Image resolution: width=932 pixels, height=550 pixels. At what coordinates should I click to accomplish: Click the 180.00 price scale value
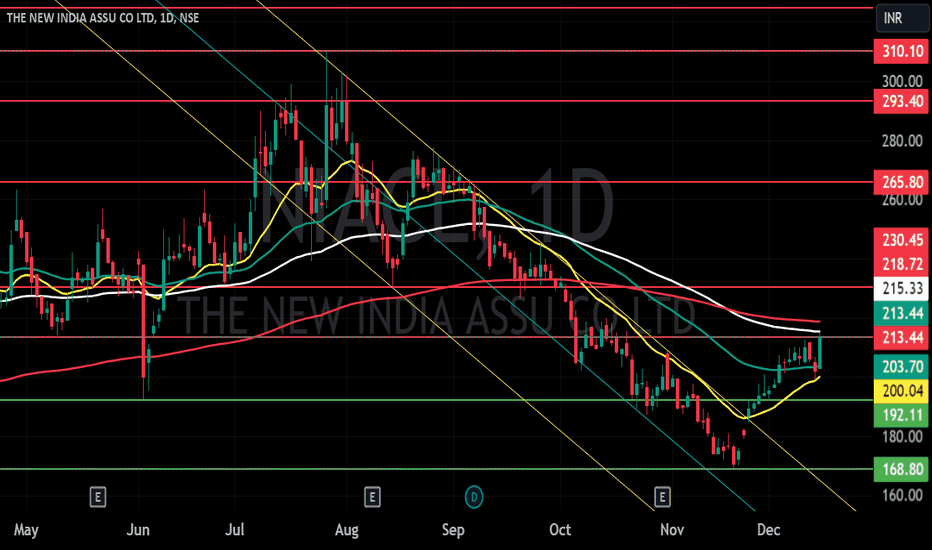click(902, 436)
